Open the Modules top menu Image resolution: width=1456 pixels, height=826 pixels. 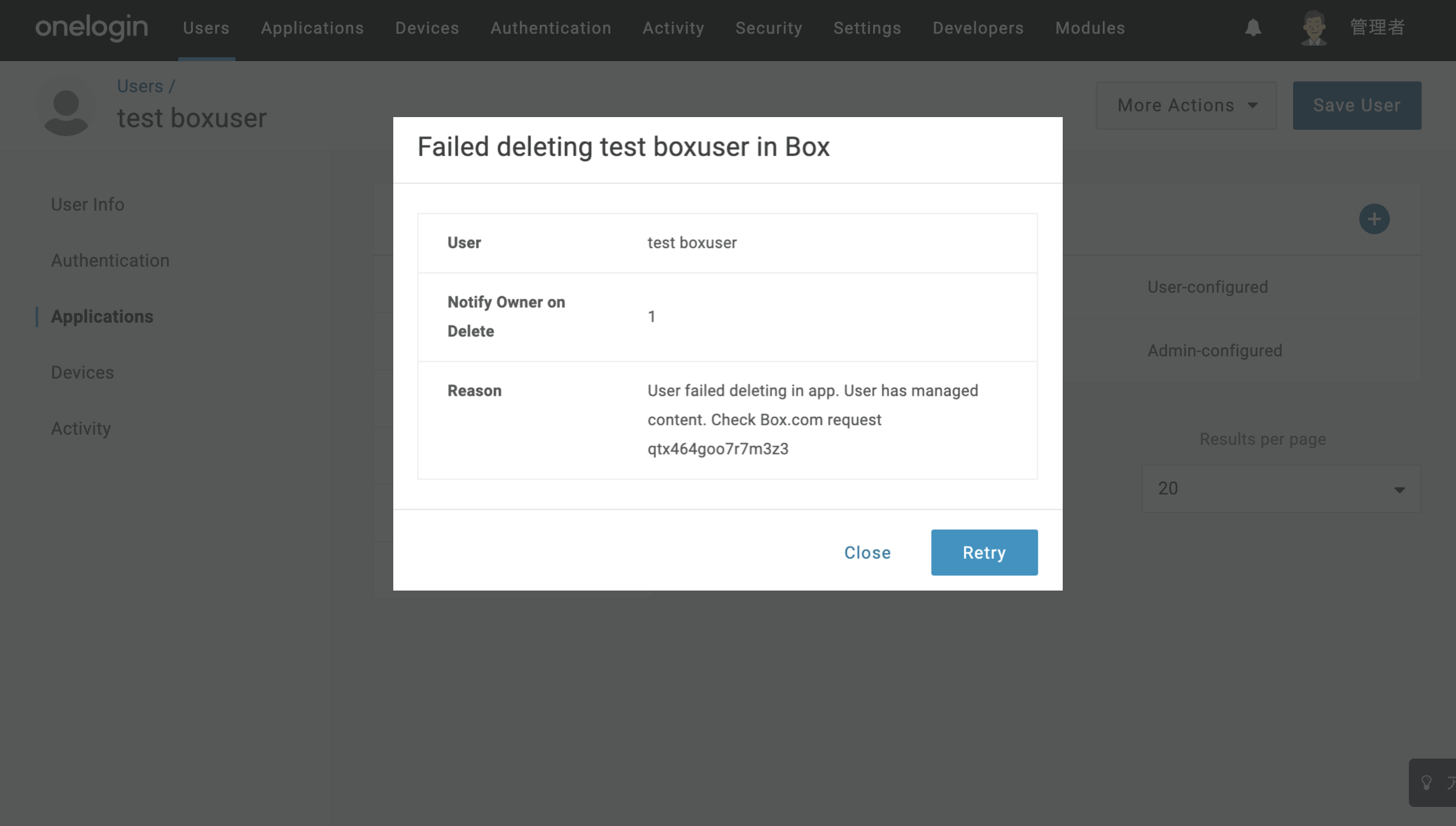[x=1090, y=28]
